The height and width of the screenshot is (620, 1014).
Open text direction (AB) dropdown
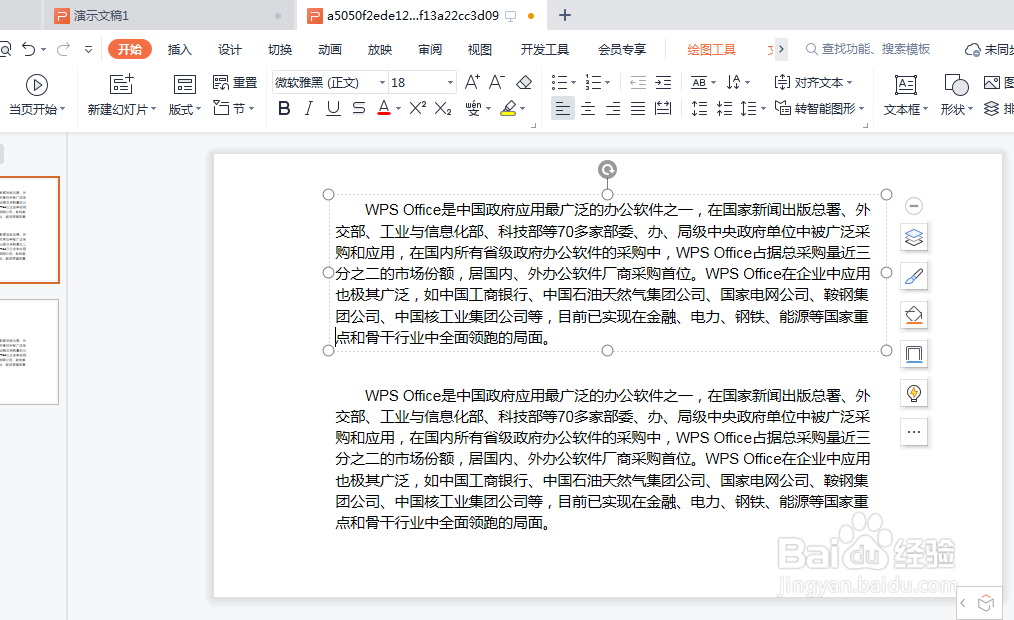tap(703, 82)
